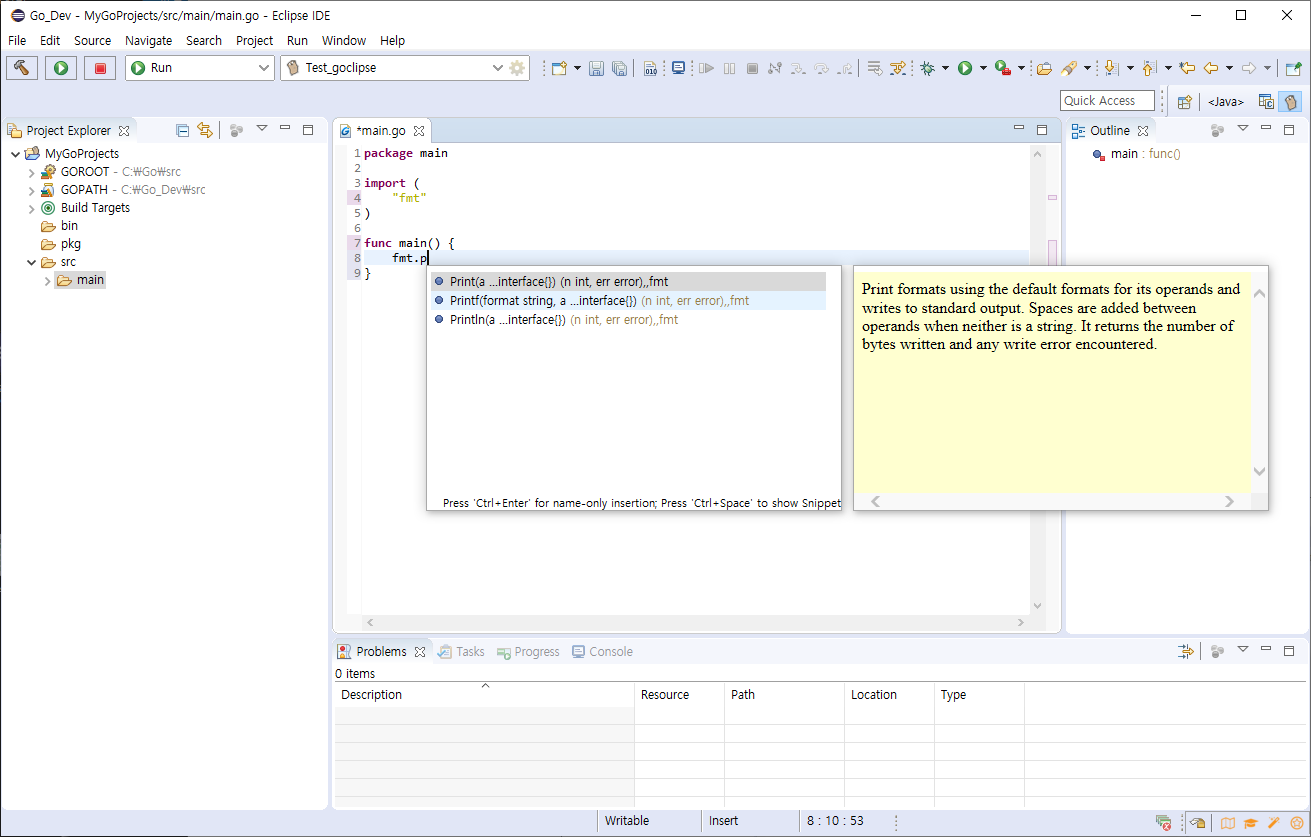Open the Outline View Menu triangle
This screenshot has width=1311, height=837.
click(x=1243, y=128)
